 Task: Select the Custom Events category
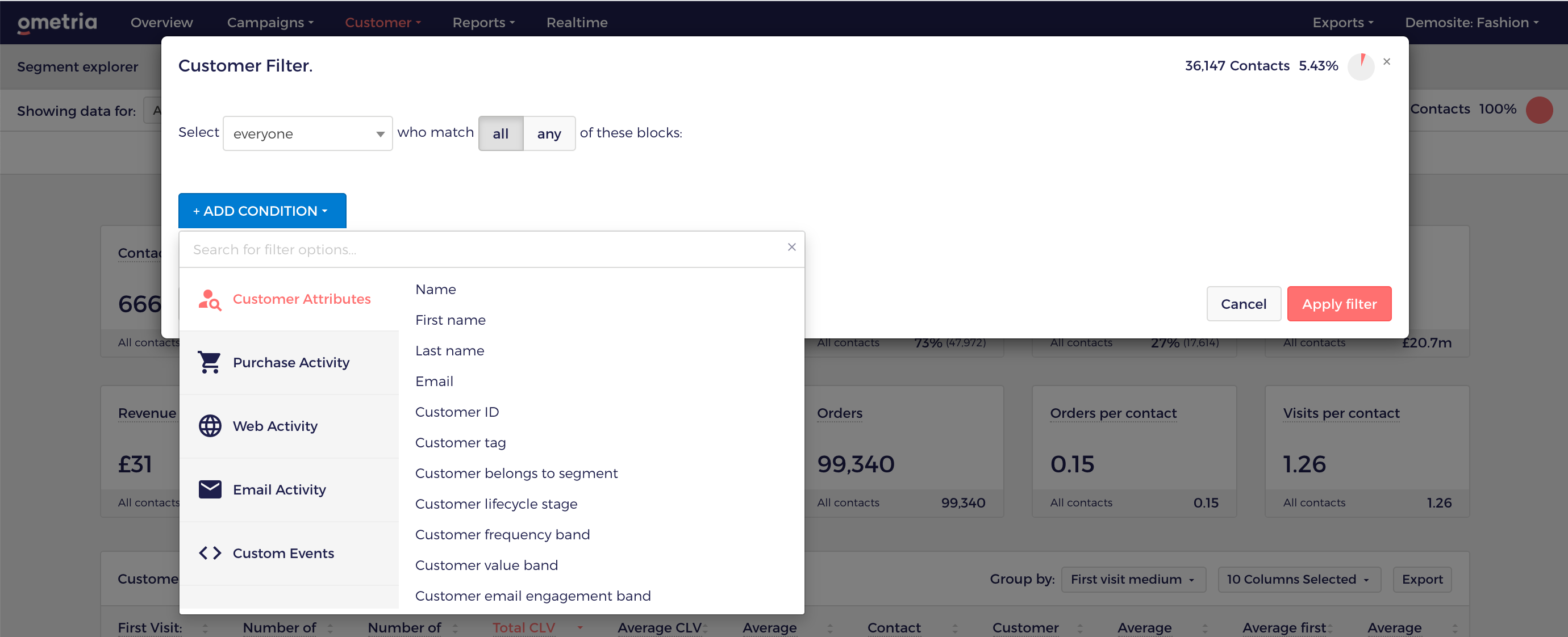pyautogui.click(x=289, y=553)
